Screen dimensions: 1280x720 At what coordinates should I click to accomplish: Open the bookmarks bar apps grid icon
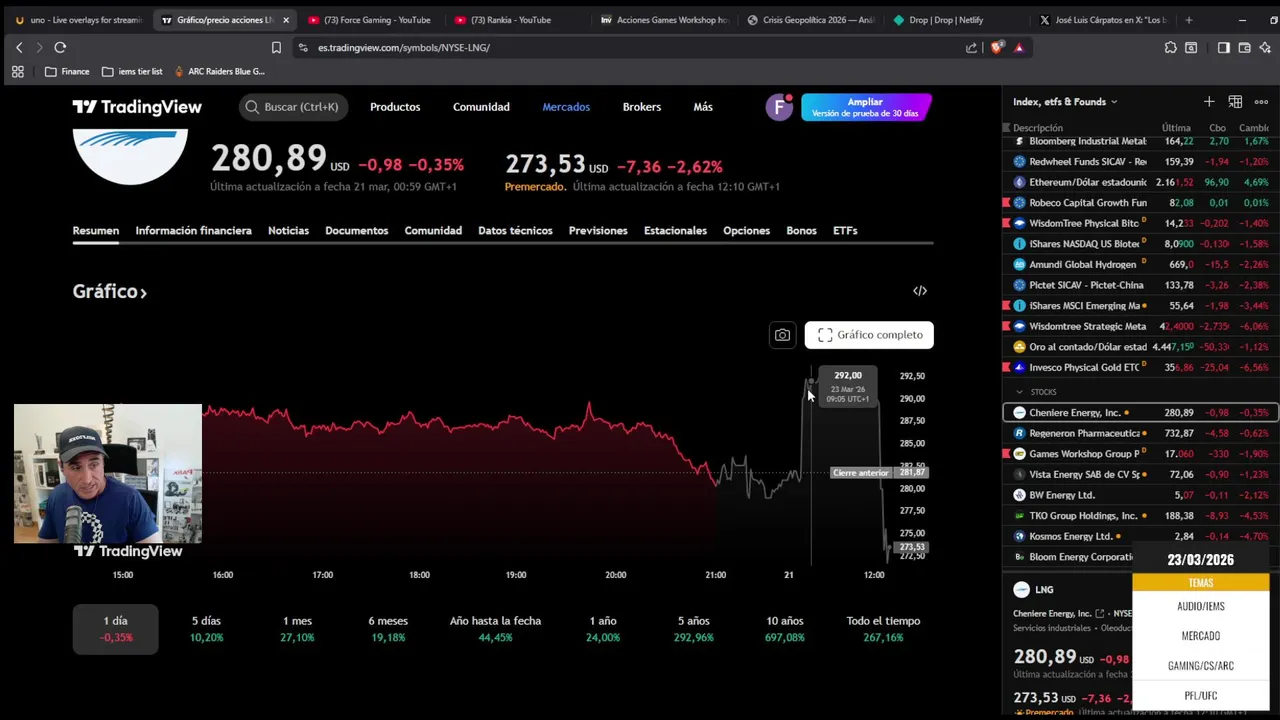pos(17,71)
